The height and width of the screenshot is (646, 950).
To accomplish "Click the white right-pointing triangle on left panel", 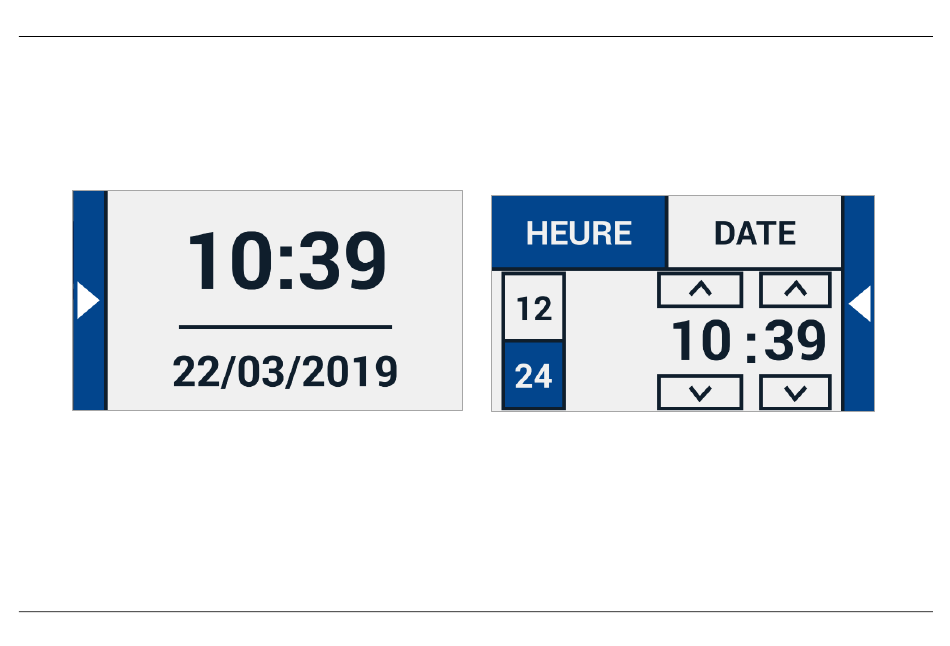I will click(x=88, y=301).
